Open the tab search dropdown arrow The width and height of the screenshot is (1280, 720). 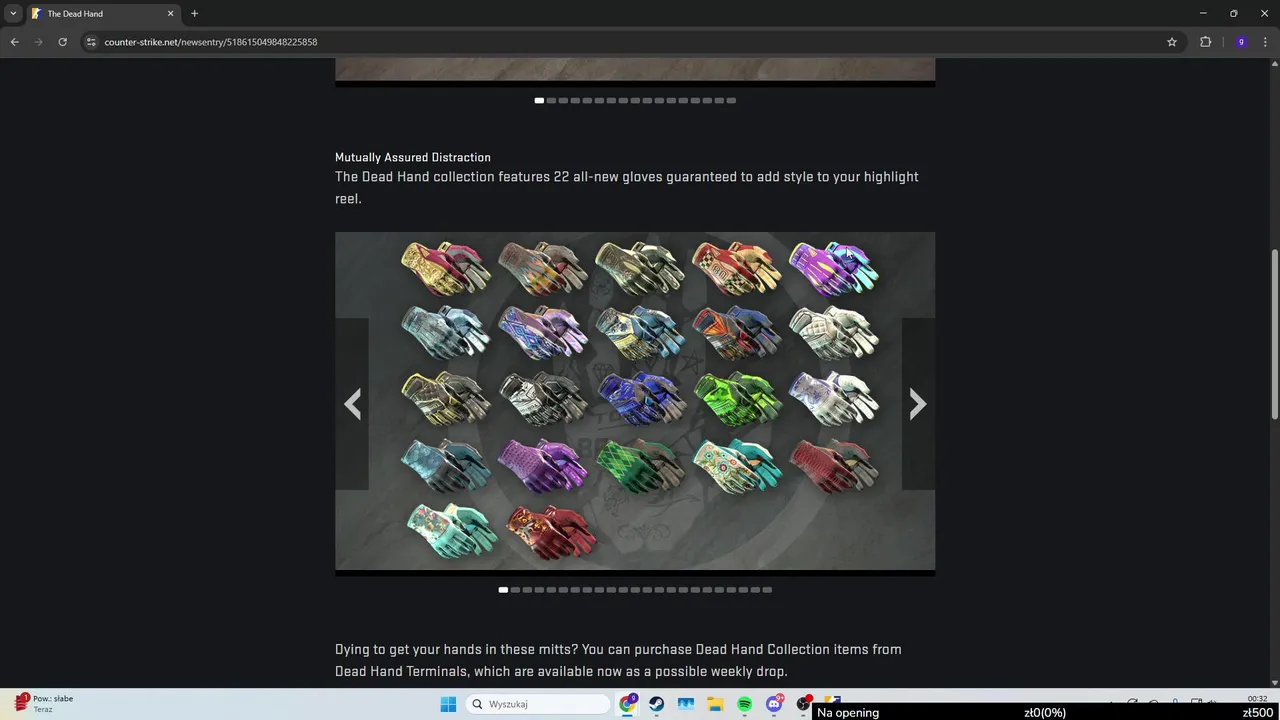13,13
